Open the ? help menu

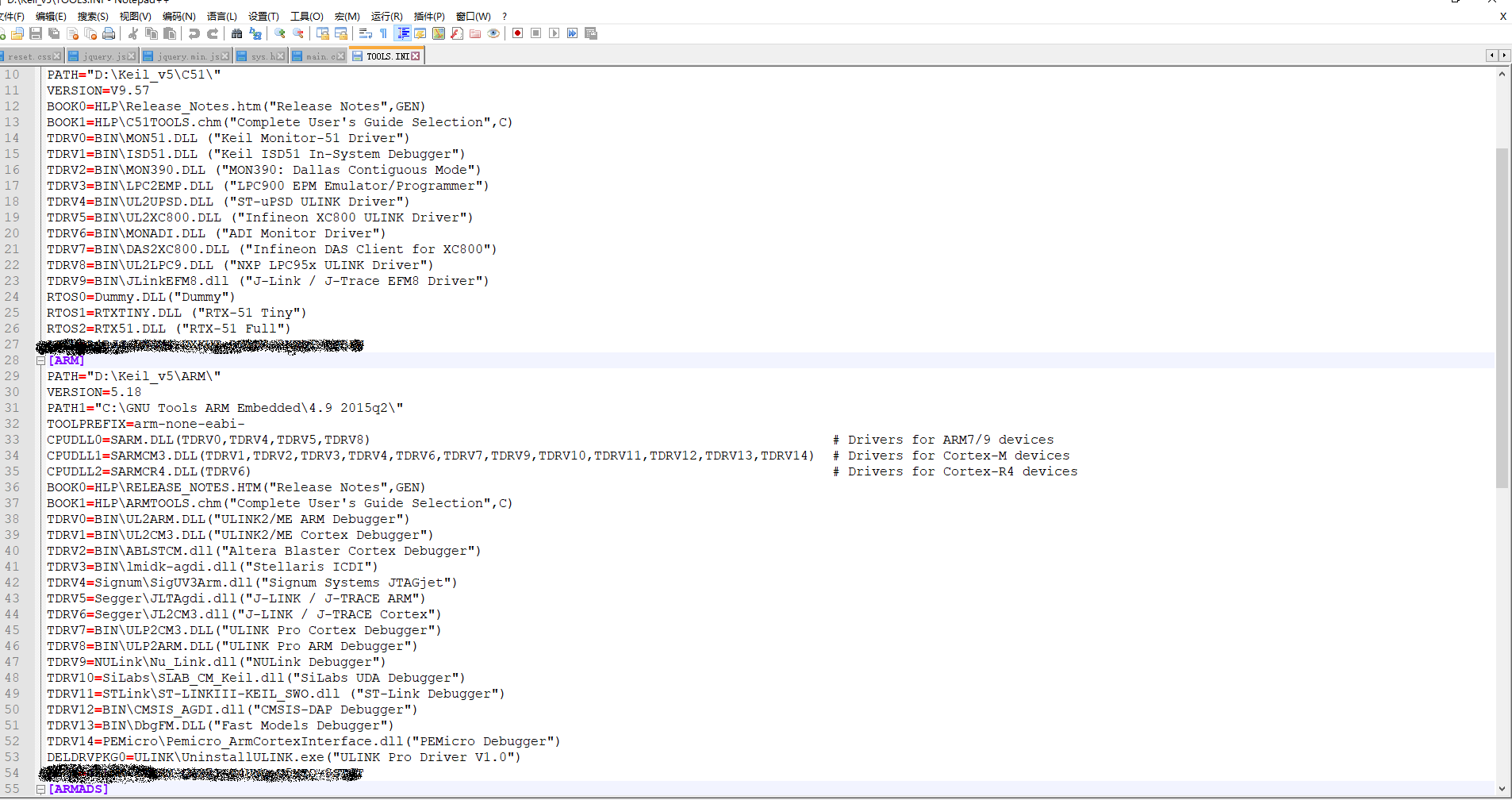tap(505, 16)
